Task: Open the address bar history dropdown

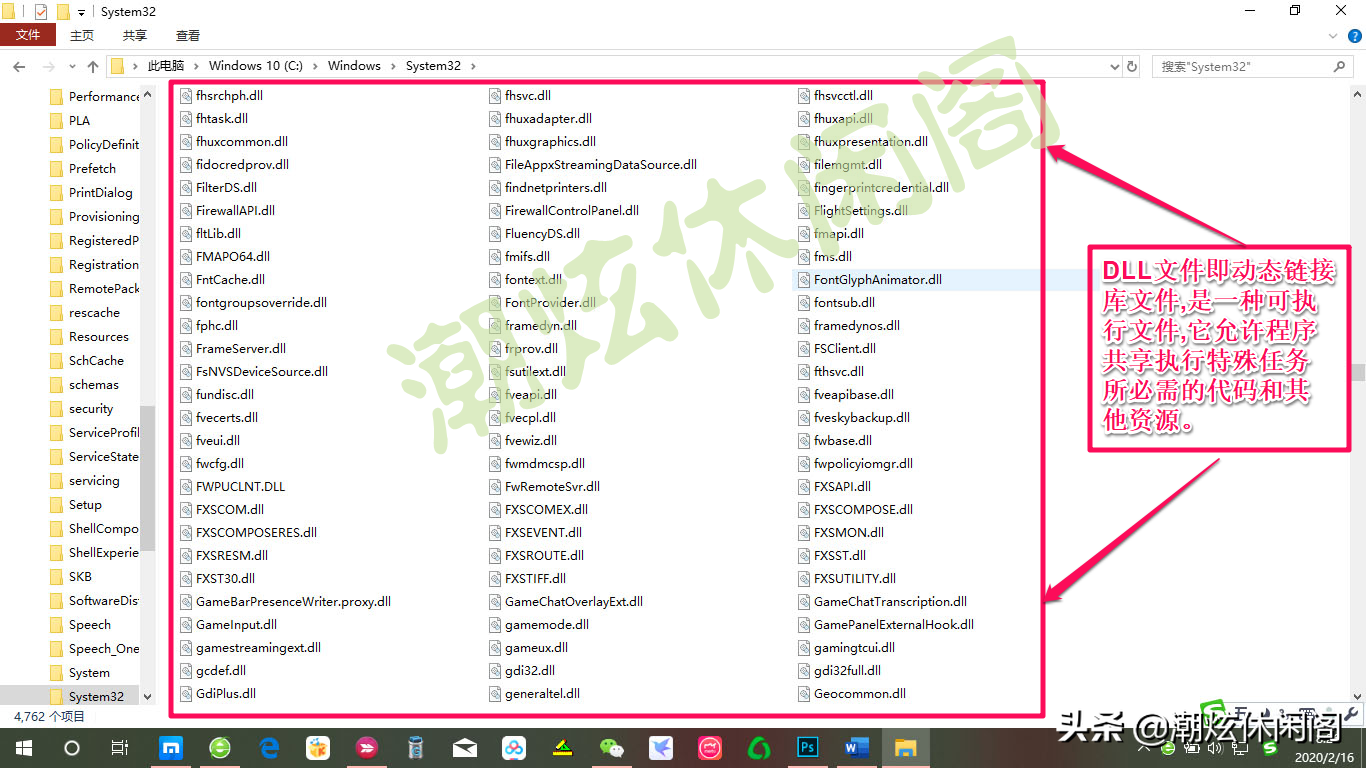Action: tap(1115, 66)
